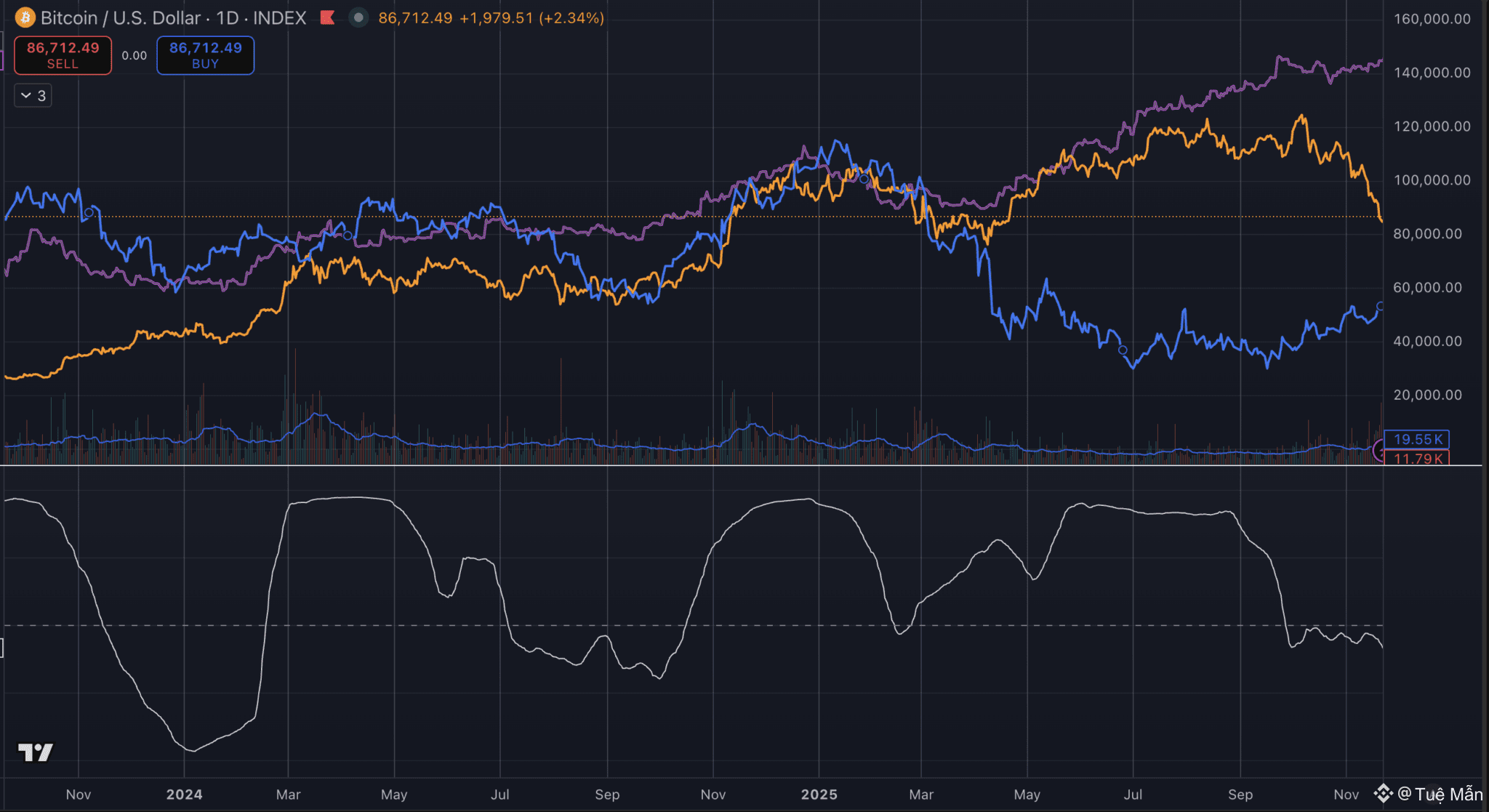Click the 2024 label on the time axis
Viewport: 1489px width, 812px height.
tap(184, 795)
